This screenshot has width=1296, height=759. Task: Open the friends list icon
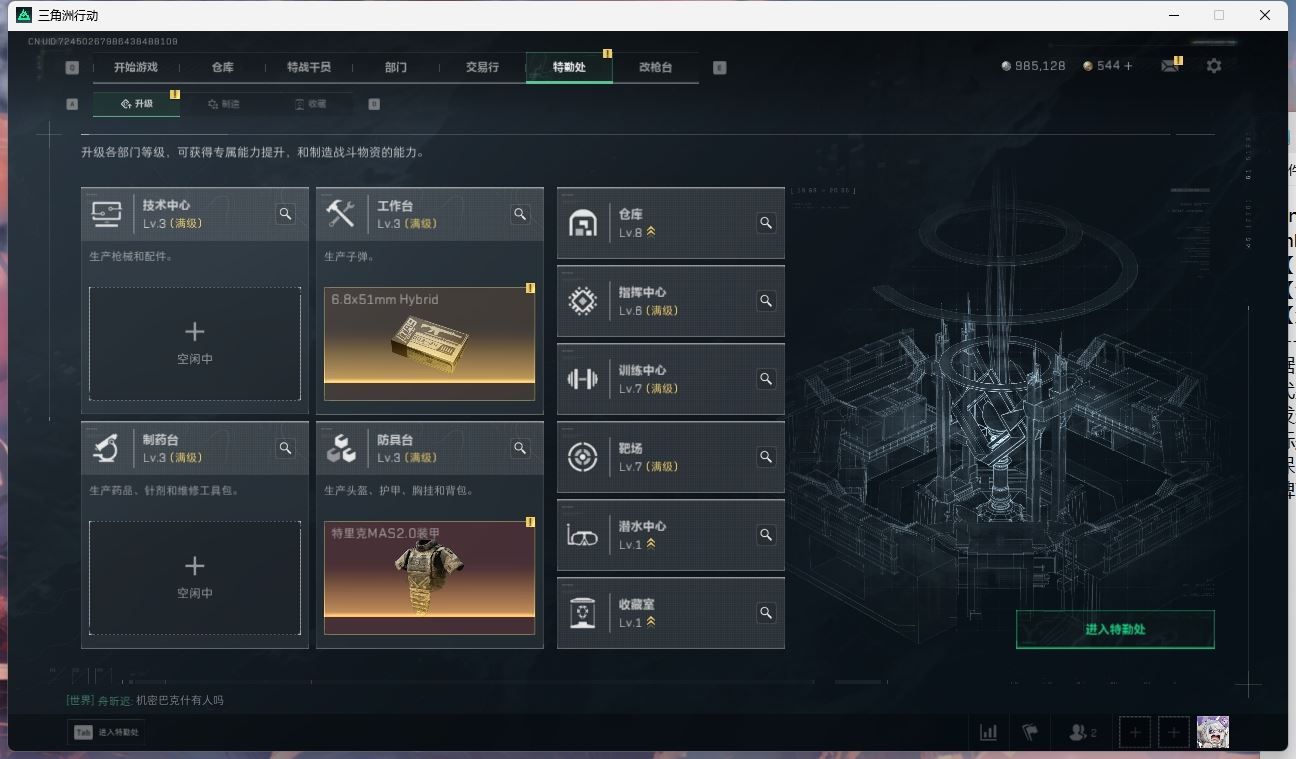click(x=1082, y=732)
